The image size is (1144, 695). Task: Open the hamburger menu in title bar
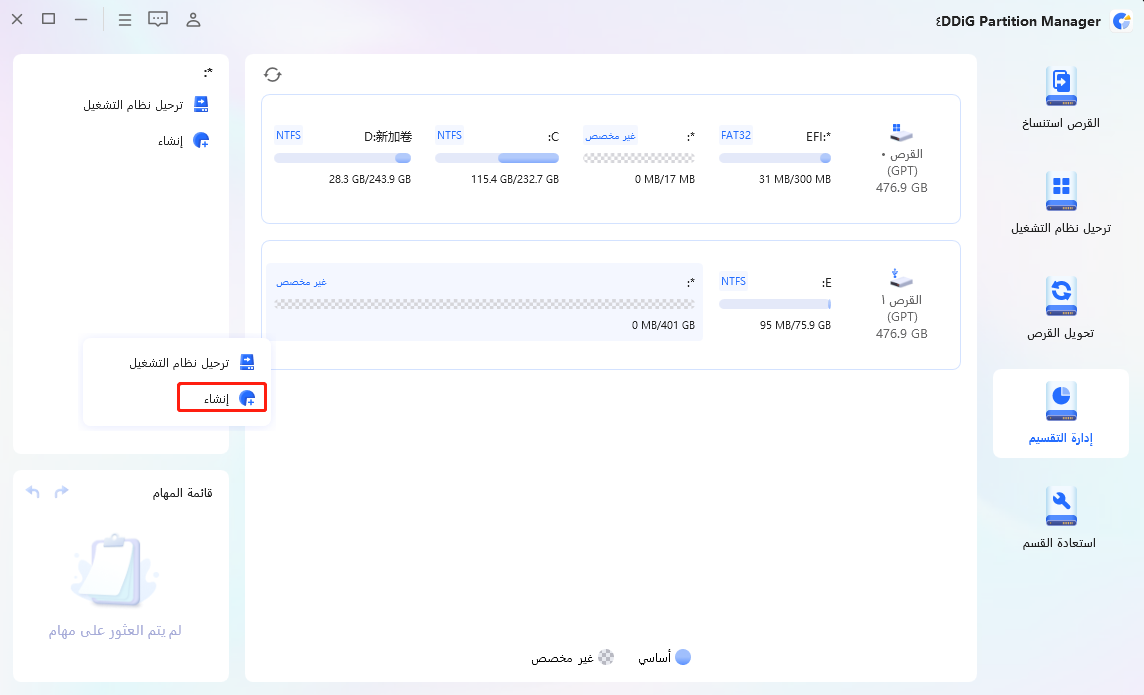pos(124,19)
